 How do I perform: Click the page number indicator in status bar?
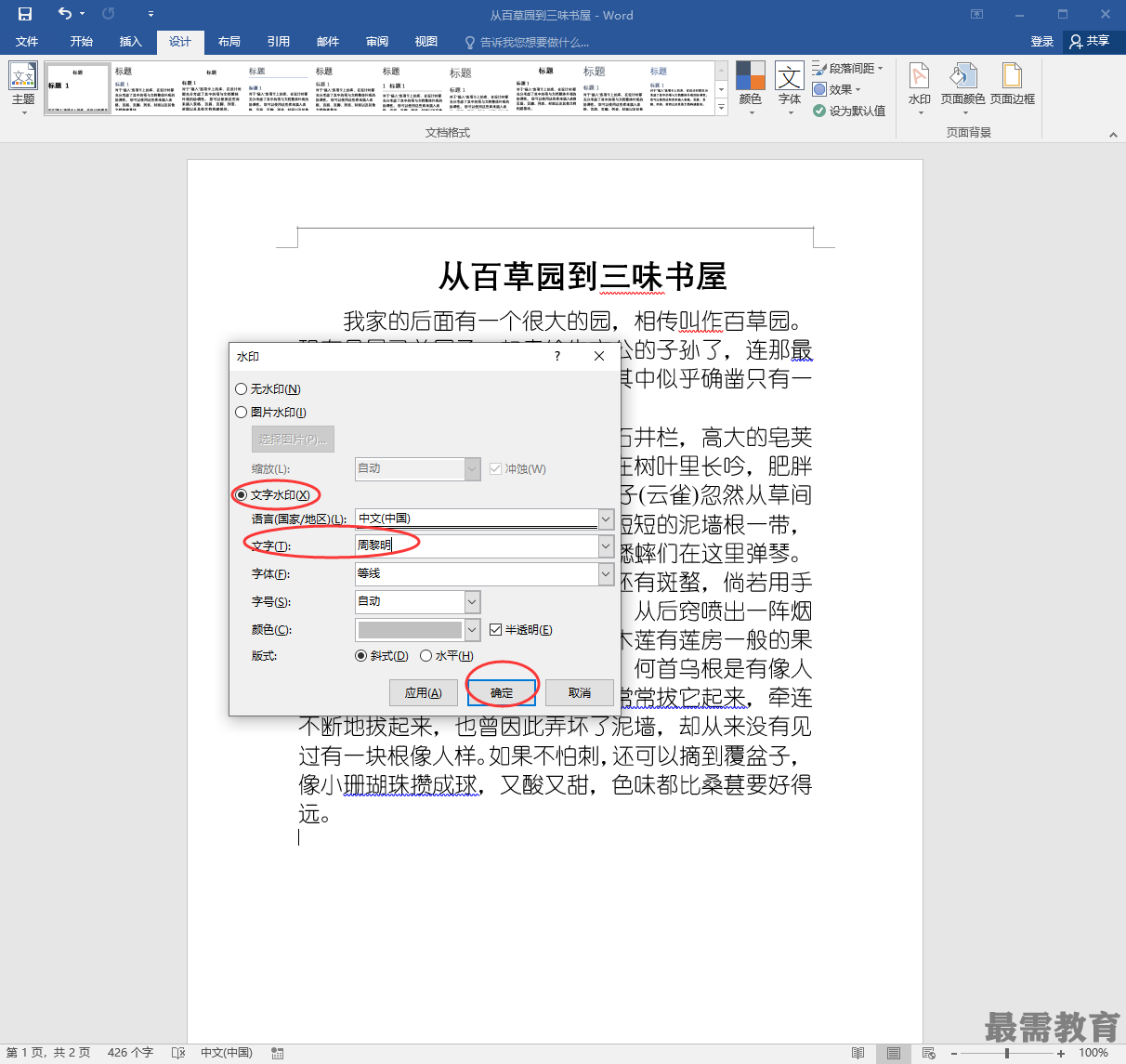[48, 1053]
